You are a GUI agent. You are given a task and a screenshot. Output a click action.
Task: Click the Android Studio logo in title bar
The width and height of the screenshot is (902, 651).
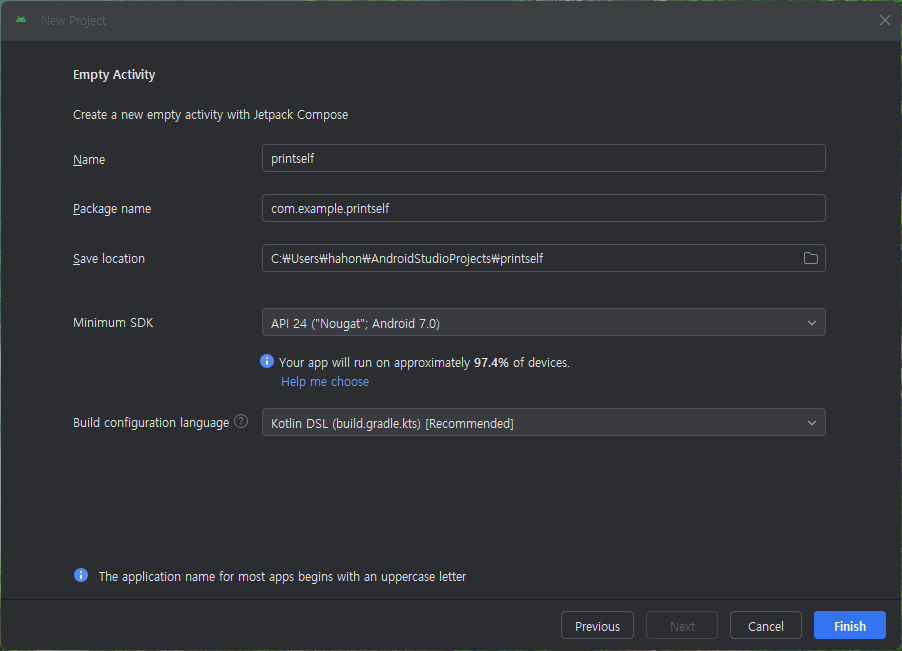click(x=21, y=20)
